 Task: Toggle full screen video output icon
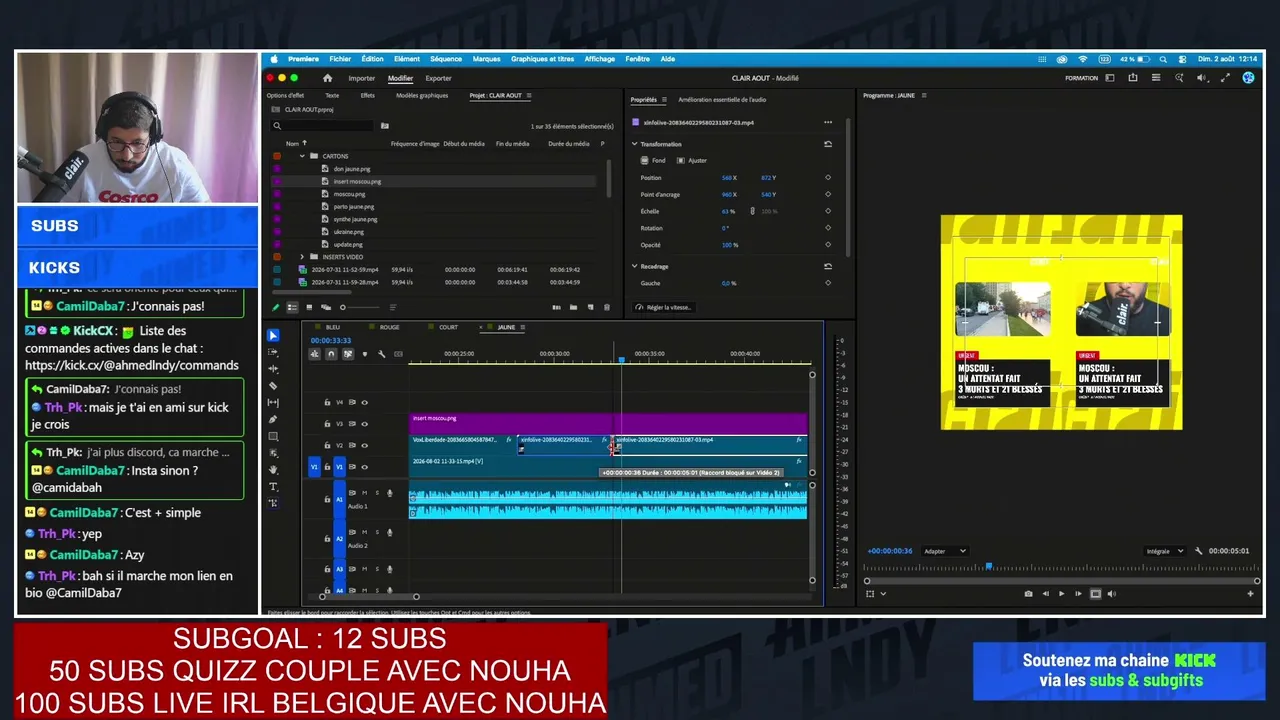click(1223, 78)
